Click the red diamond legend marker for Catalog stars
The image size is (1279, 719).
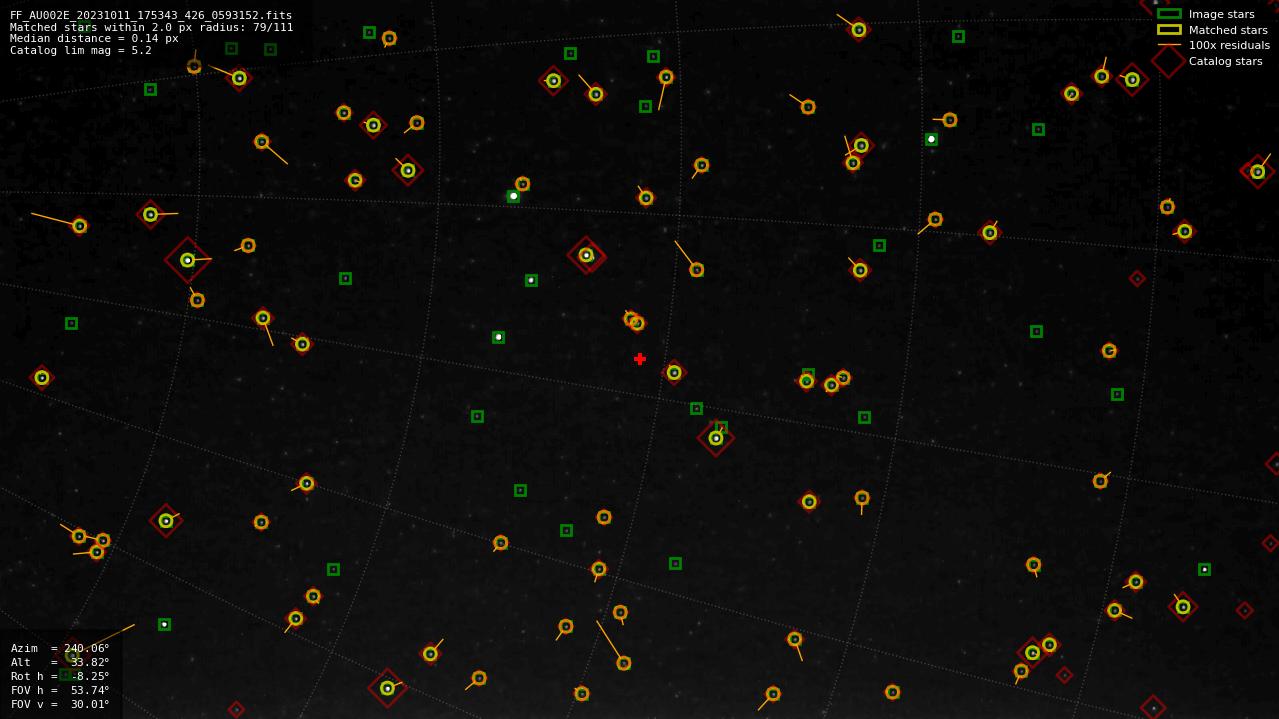(x=1169, y=61)
